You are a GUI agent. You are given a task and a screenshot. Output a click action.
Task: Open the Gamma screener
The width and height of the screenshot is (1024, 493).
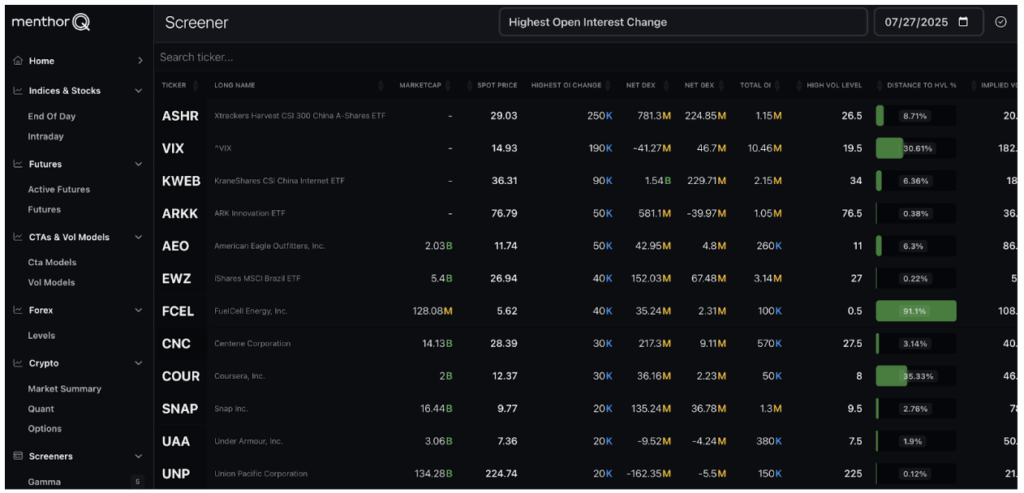44,482
